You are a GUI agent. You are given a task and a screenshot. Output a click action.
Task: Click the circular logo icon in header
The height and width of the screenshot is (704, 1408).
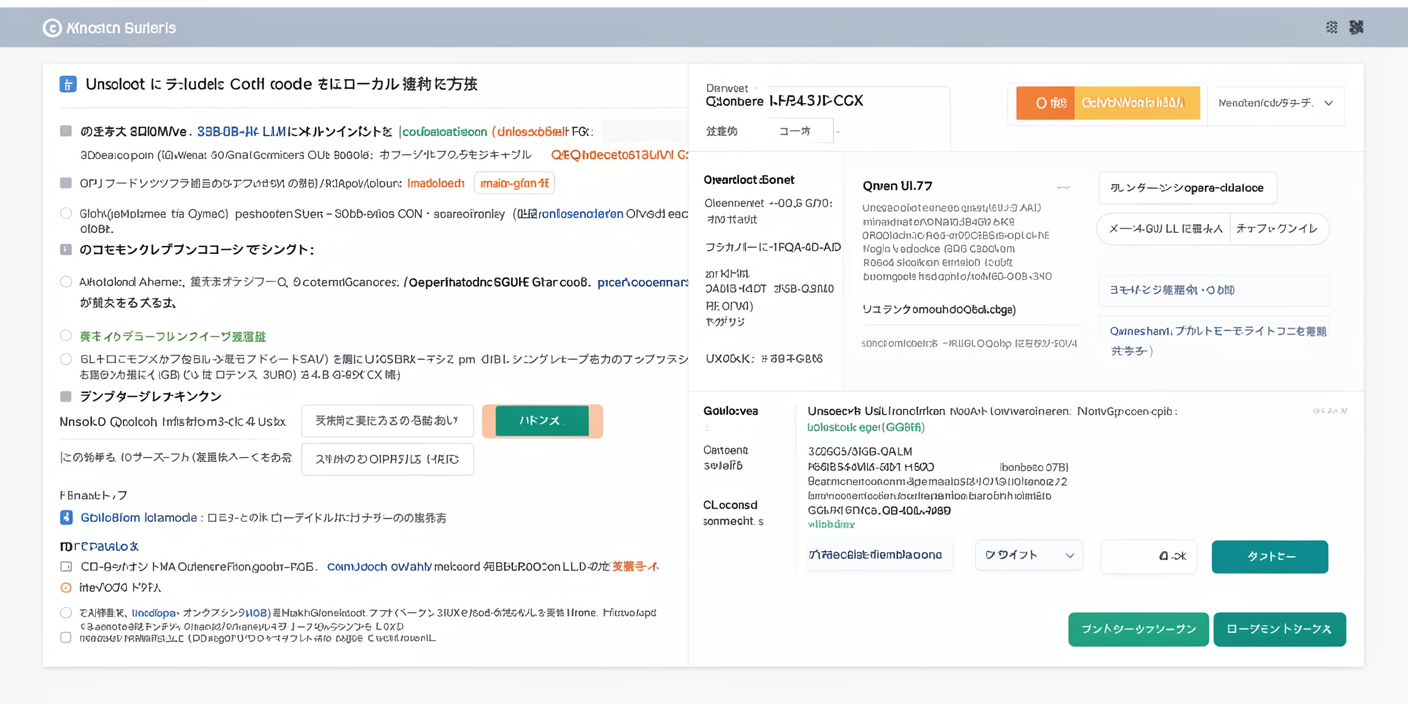pyautogui.click(x=52, y=28)
